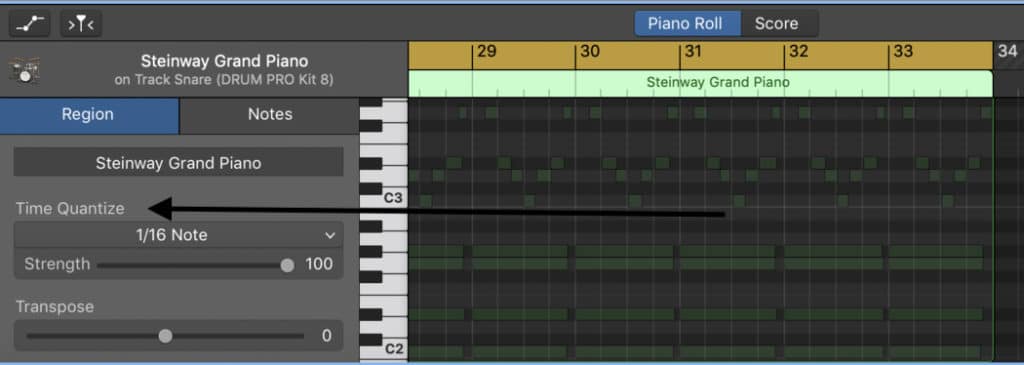Click the drum kit track icon

(25, 70)
